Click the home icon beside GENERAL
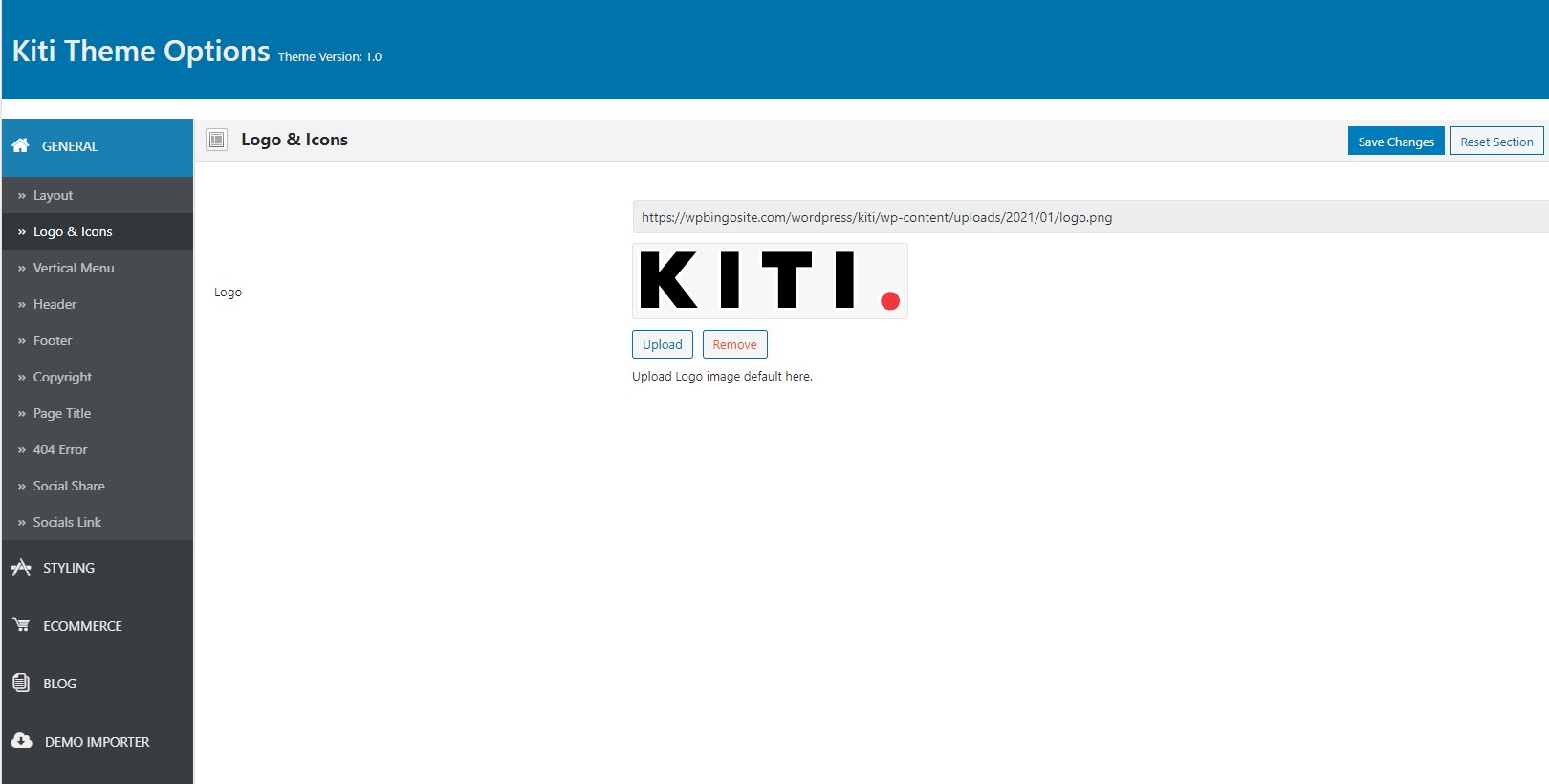Viewport: 1549px width, 784px height. (20, 145)
